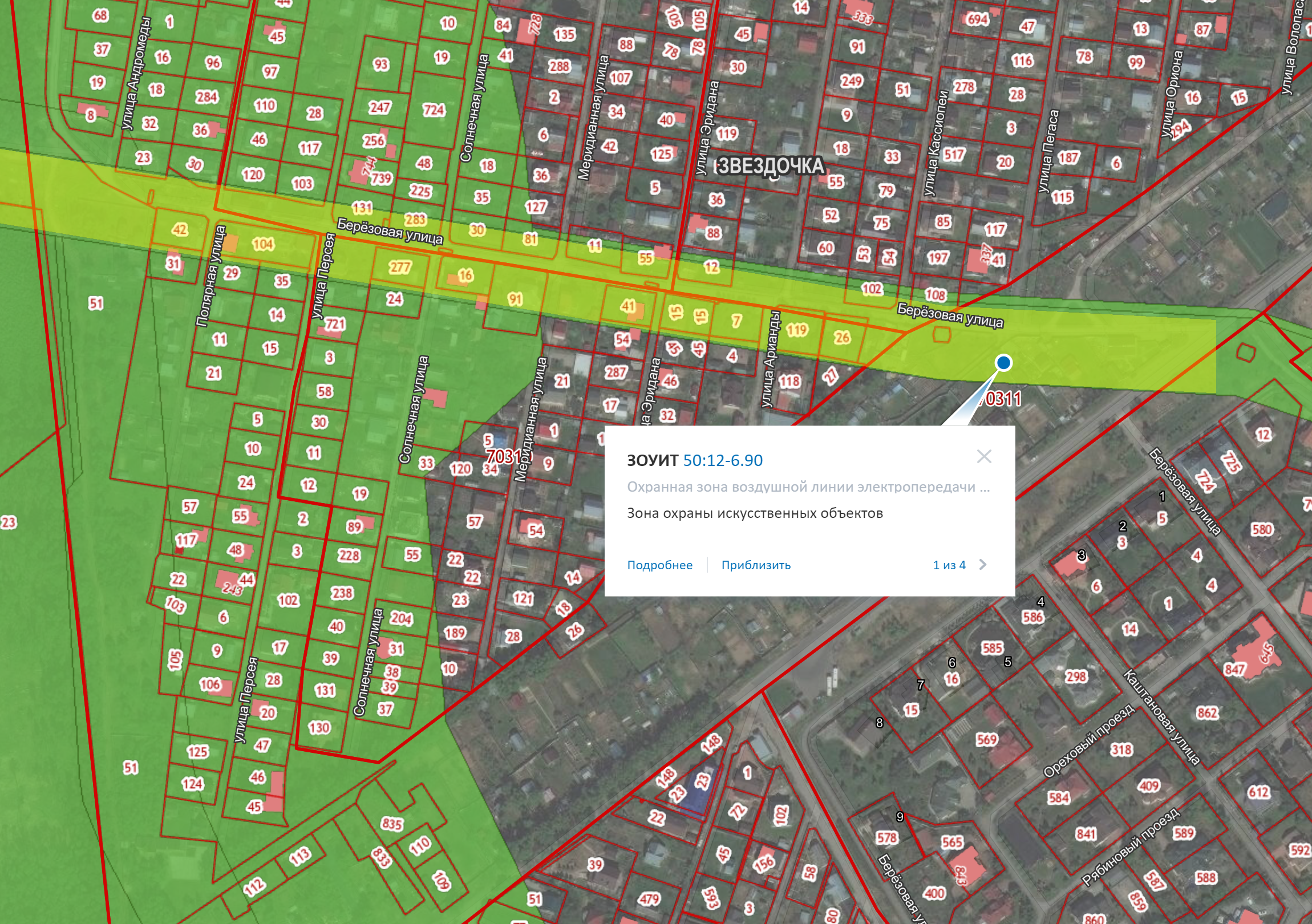This screenshot has width=1312, height=924.
Task: Click the 'улица Андромеды' street label
Action: point(136,74)
